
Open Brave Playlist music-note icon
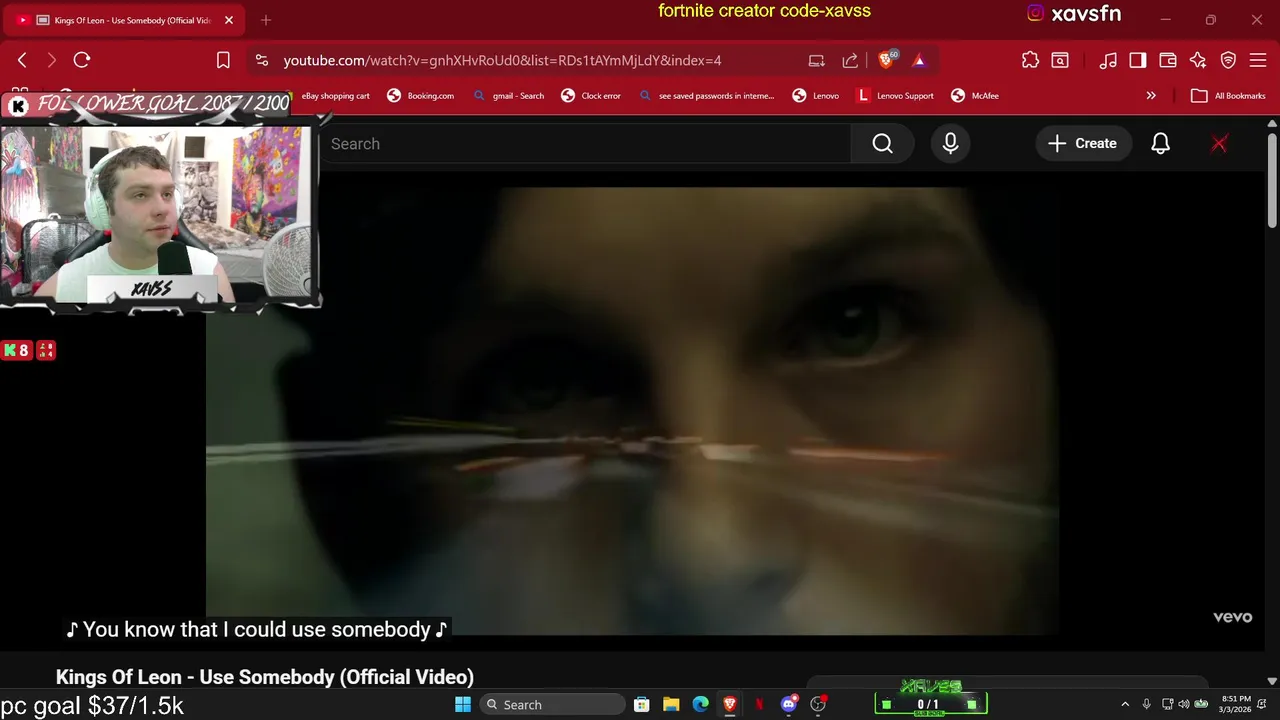[1107, 60]
